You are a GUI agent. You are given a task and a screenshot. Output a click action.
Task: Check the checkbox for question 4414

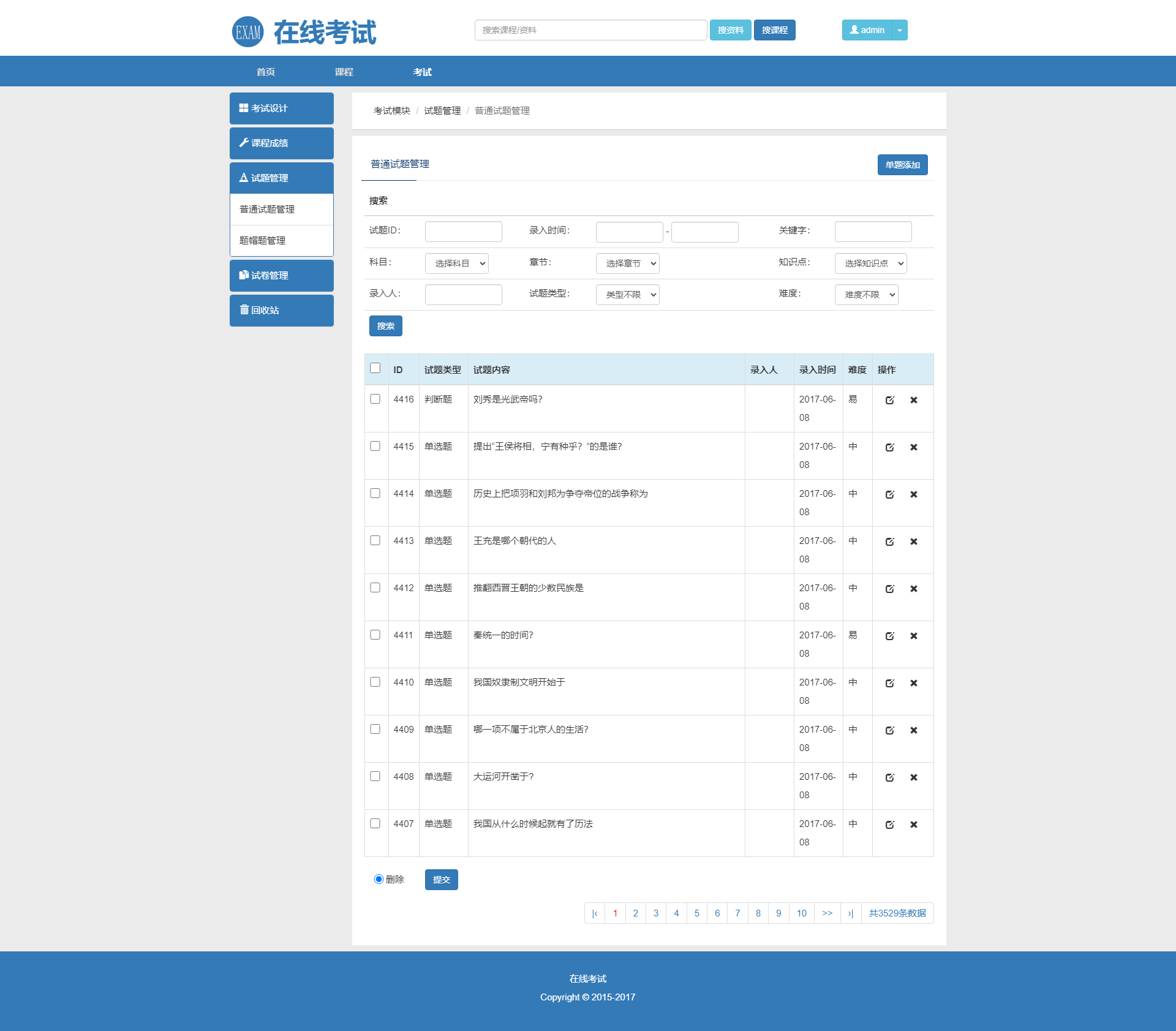[x=375, y=493]
